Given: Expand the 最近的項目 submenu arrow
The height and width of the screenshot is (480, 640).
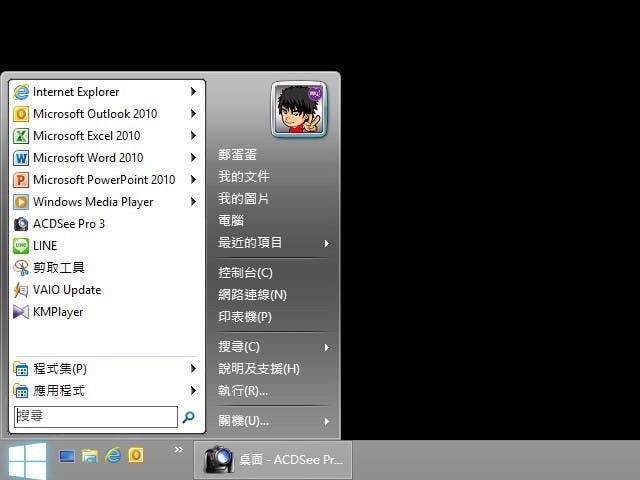Looking at the screenshot, I should [327, 244].
